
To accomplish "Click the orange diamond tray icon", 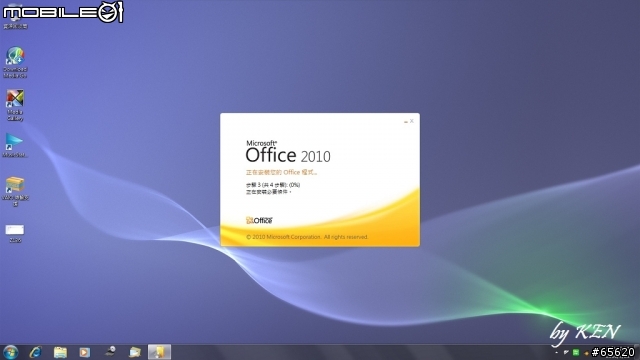I will 587,353.
